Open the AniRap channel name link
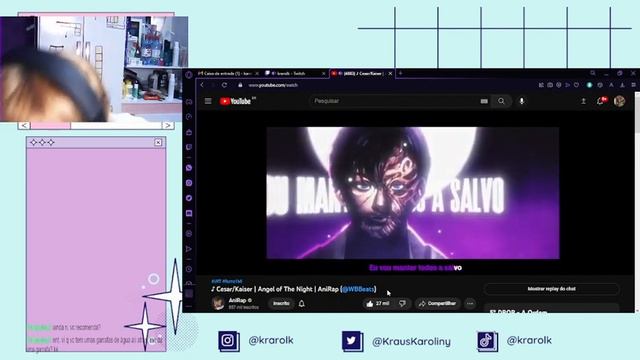 click(237, 300)
